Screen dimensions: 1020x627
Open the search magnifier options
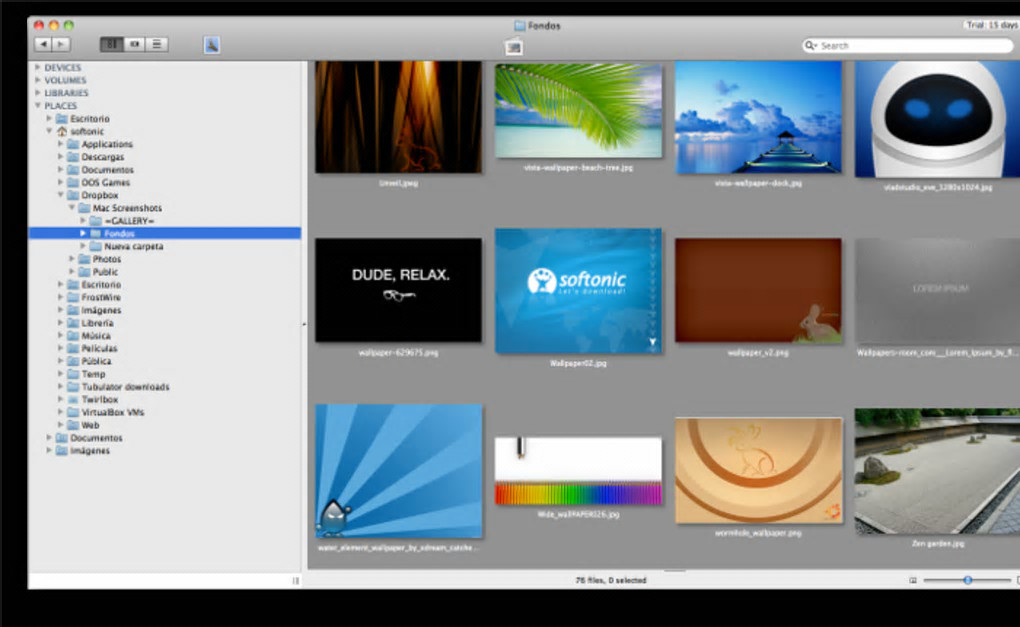point(812,46)
